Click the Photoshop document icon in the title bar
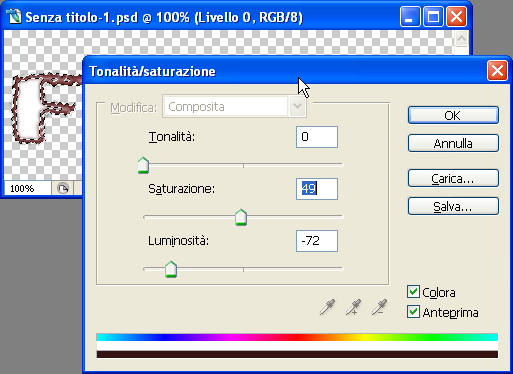Image resolution: width=513 pixels, height=374 pixels. [14, 17]
